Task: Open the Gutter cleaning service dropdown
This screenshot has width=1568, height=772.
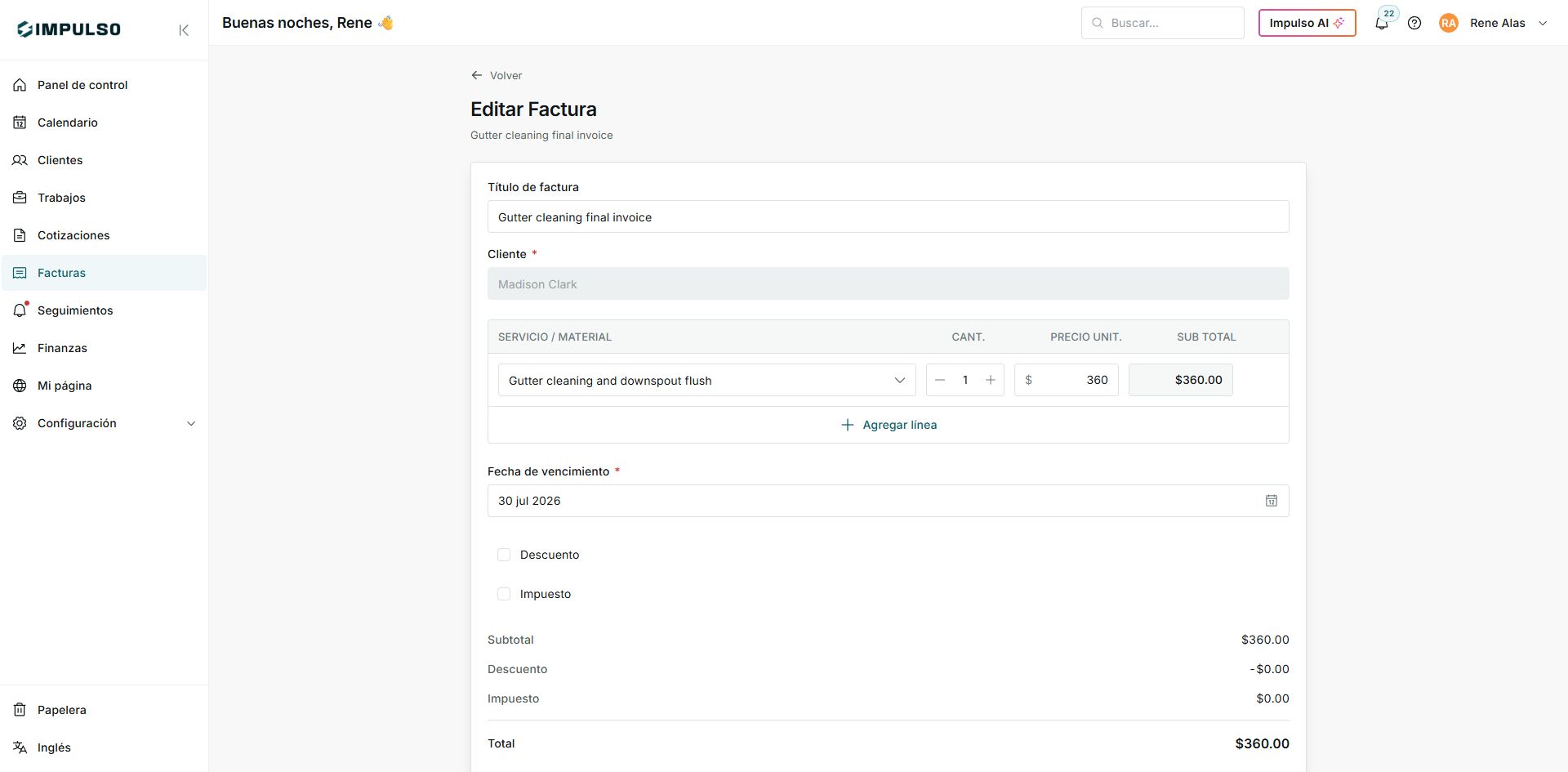Action: tap(706, 380)
